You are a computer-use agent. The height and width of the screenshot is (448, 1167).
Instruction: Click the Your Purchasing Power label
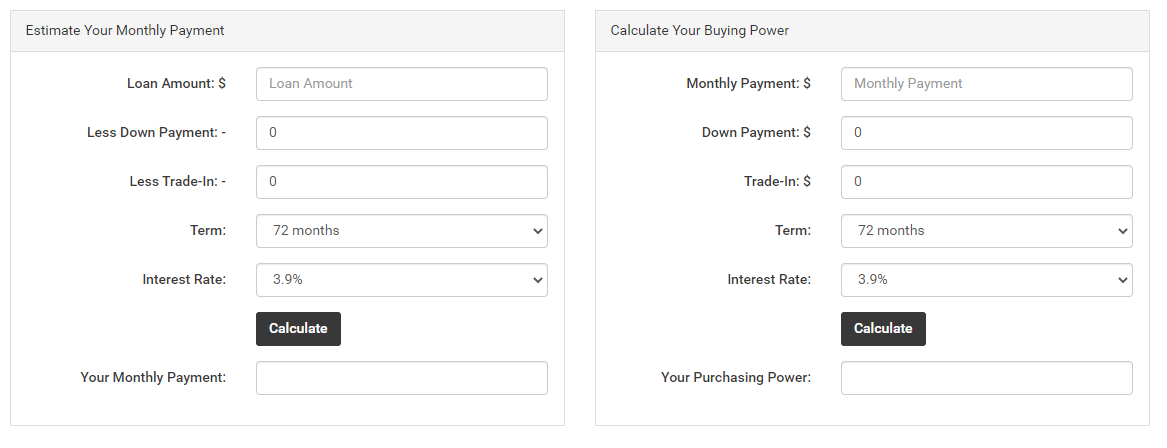tap(736, 377)
